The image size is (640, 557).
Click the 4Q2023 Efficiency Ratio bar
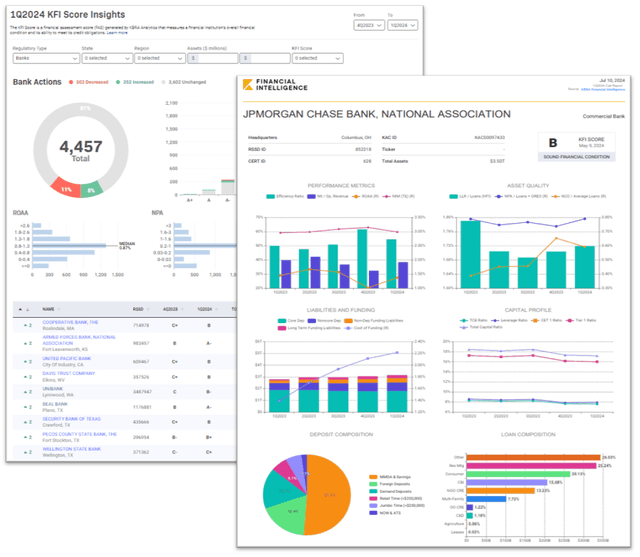click(x=362, y=259)
